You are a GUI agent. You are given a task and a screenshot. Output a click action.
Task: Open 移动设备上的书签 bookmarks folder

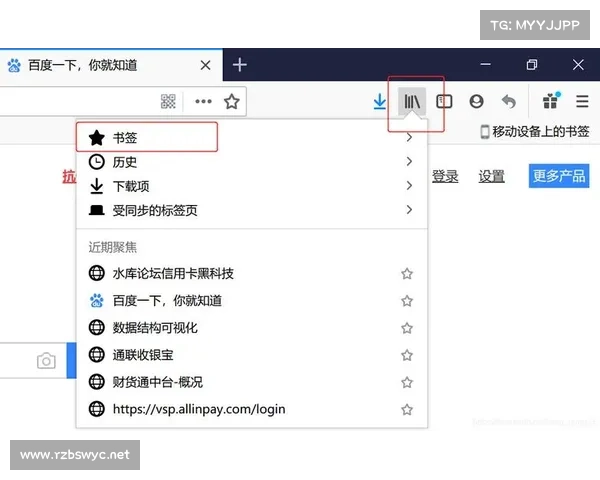coord(535,131)
